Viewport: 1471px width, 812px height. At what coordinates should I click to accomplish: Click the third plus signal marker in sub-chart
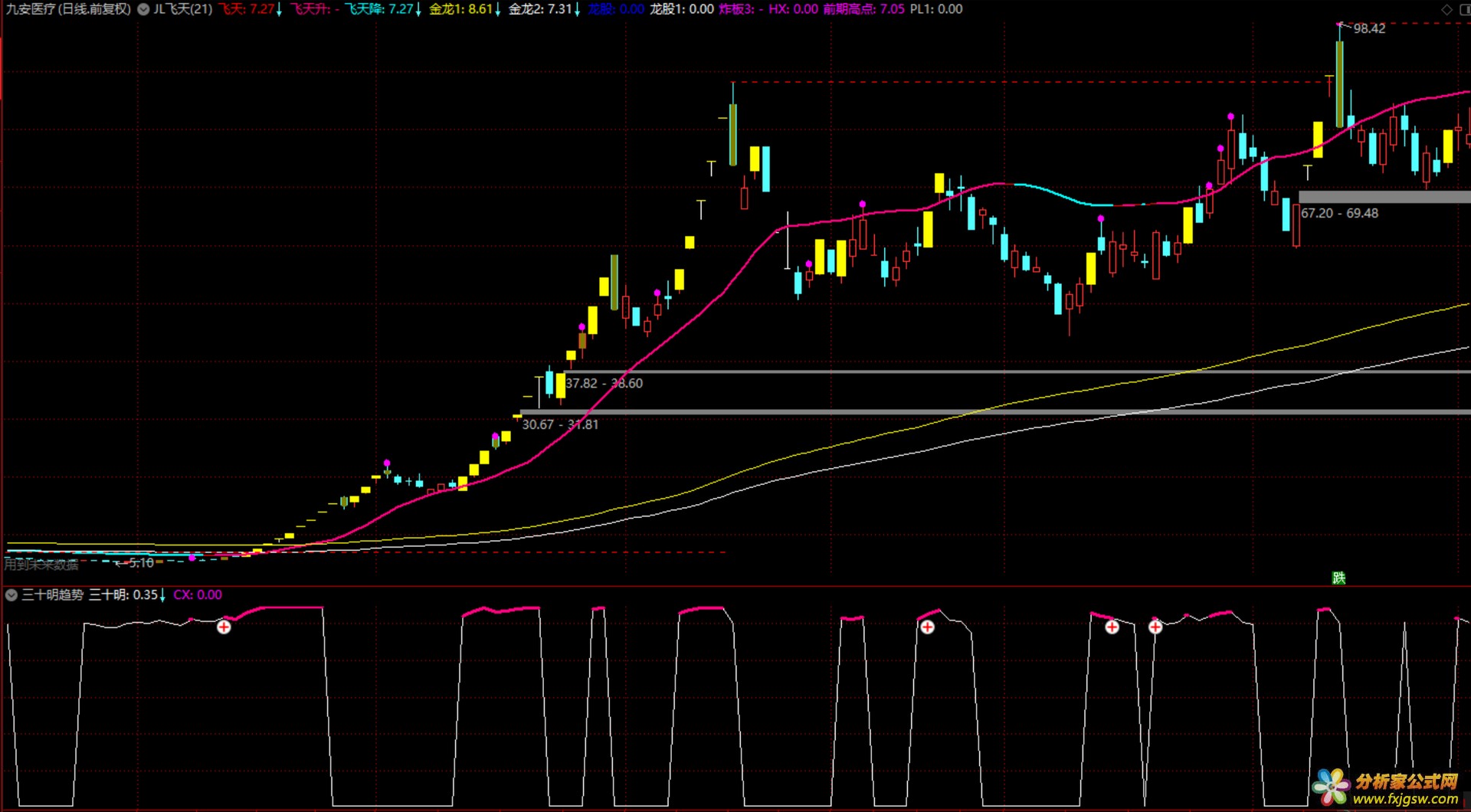[1112, 627]
